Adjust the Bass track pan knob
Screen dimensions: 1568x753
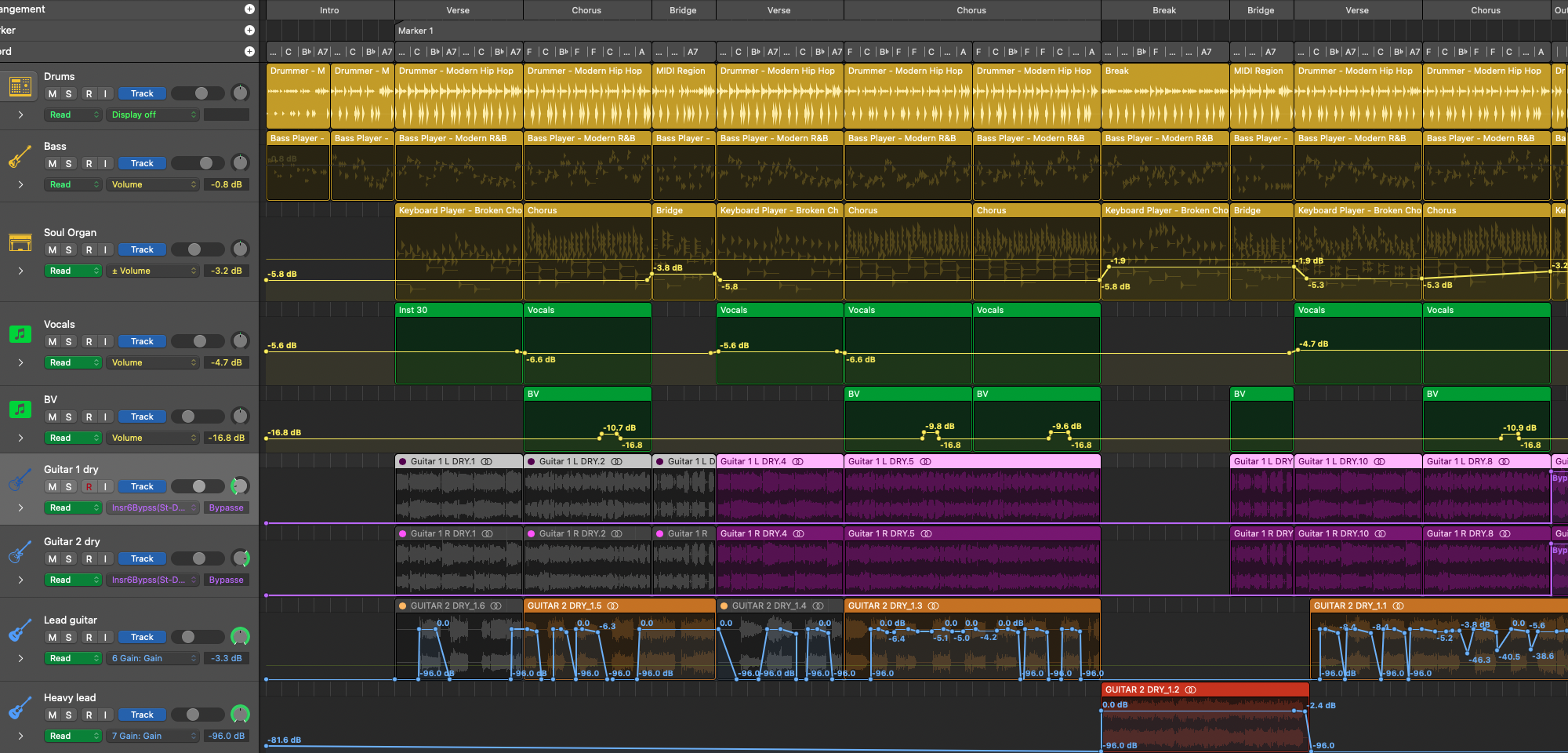(x=241, y=163)
